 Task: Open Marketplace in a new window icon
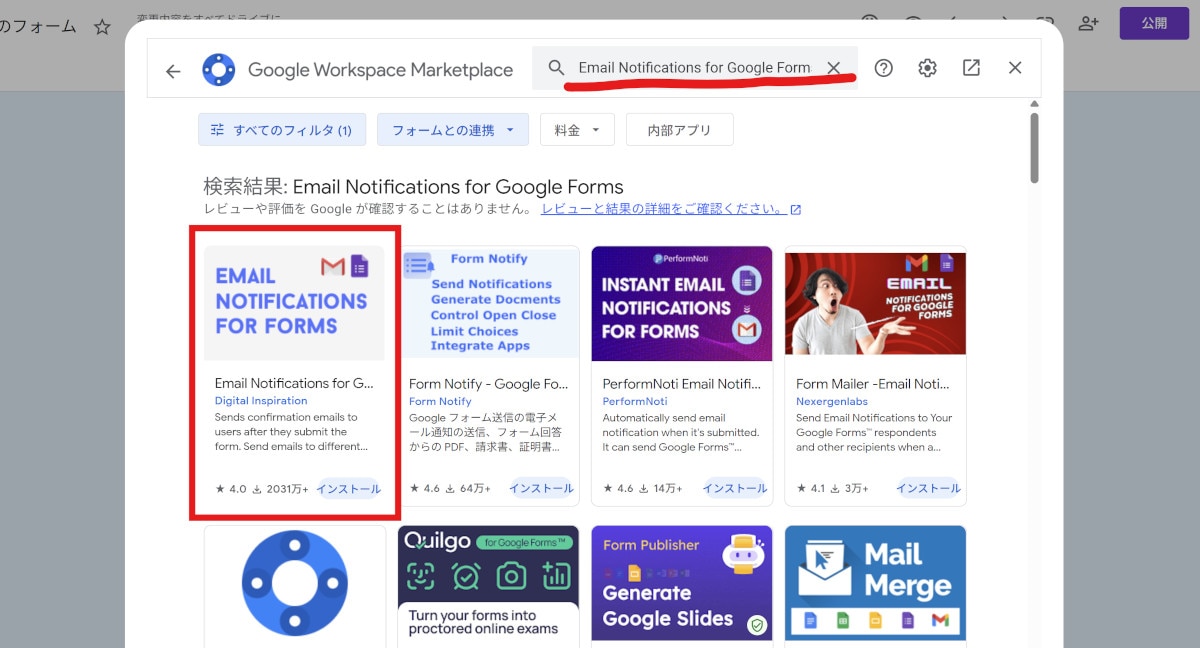(970, 68)
